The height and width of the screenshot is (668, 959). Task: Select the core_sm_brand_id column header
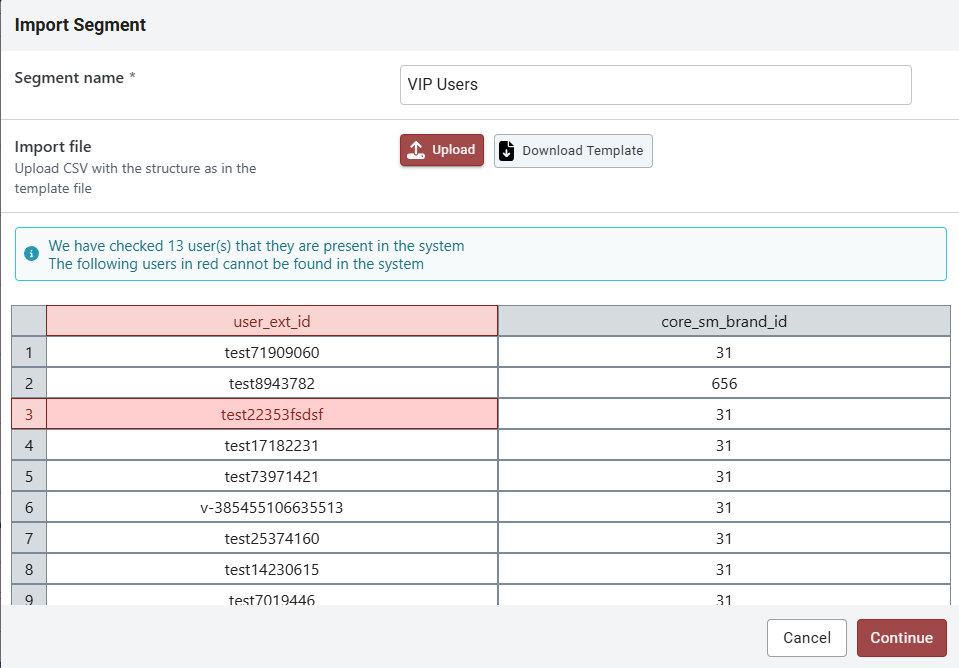724,321
